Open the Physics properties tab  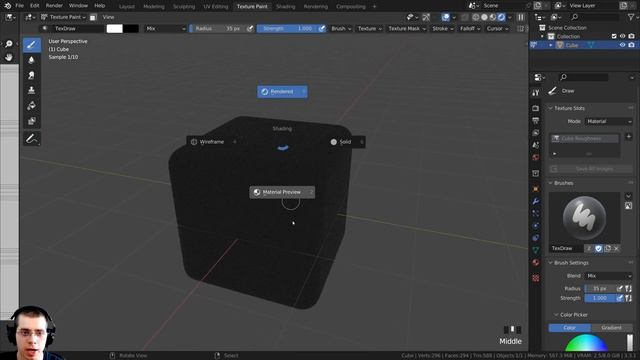(536, 225)
